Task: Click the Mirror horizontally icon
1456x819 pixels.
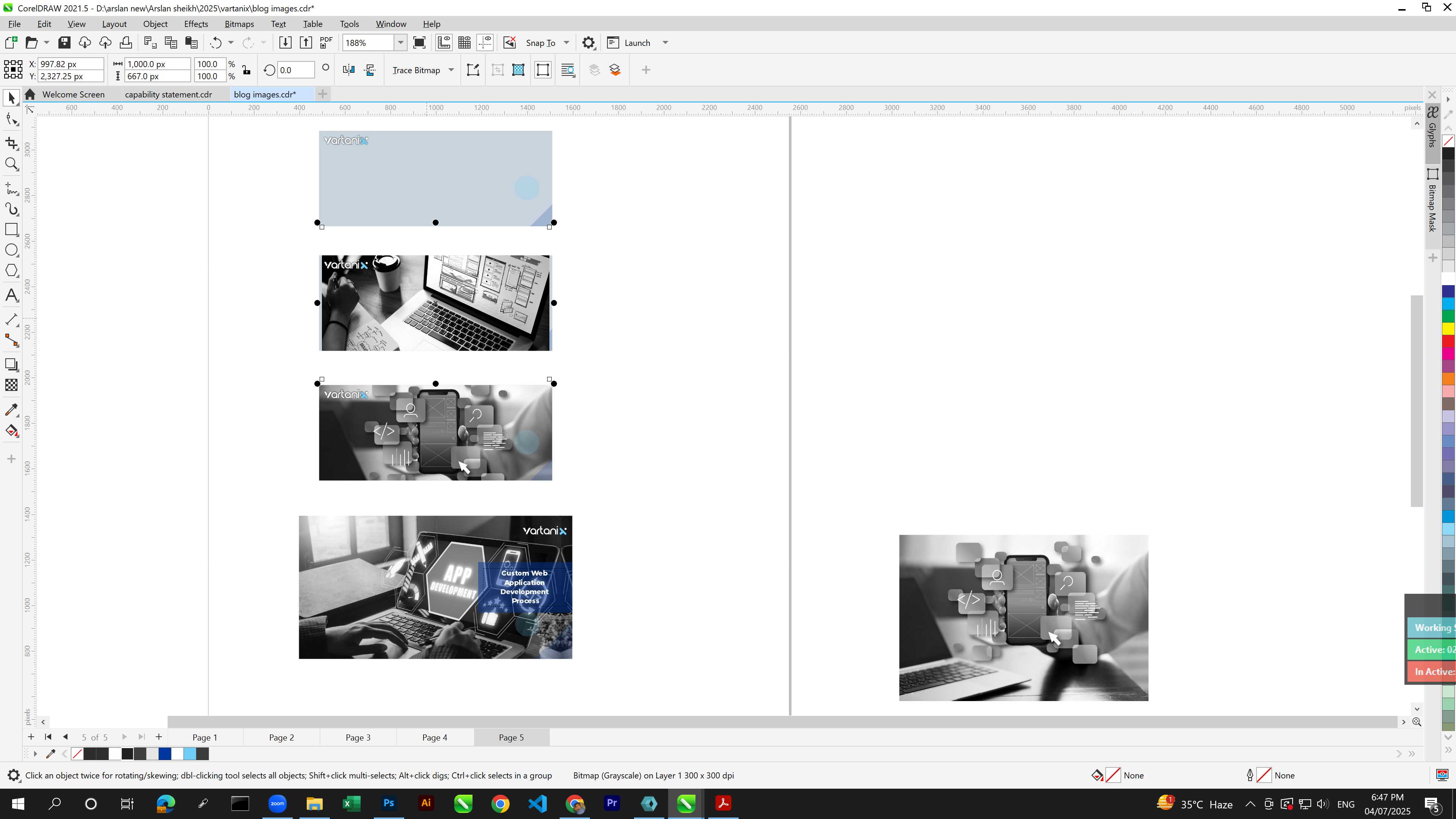Action: pos(349,70)
